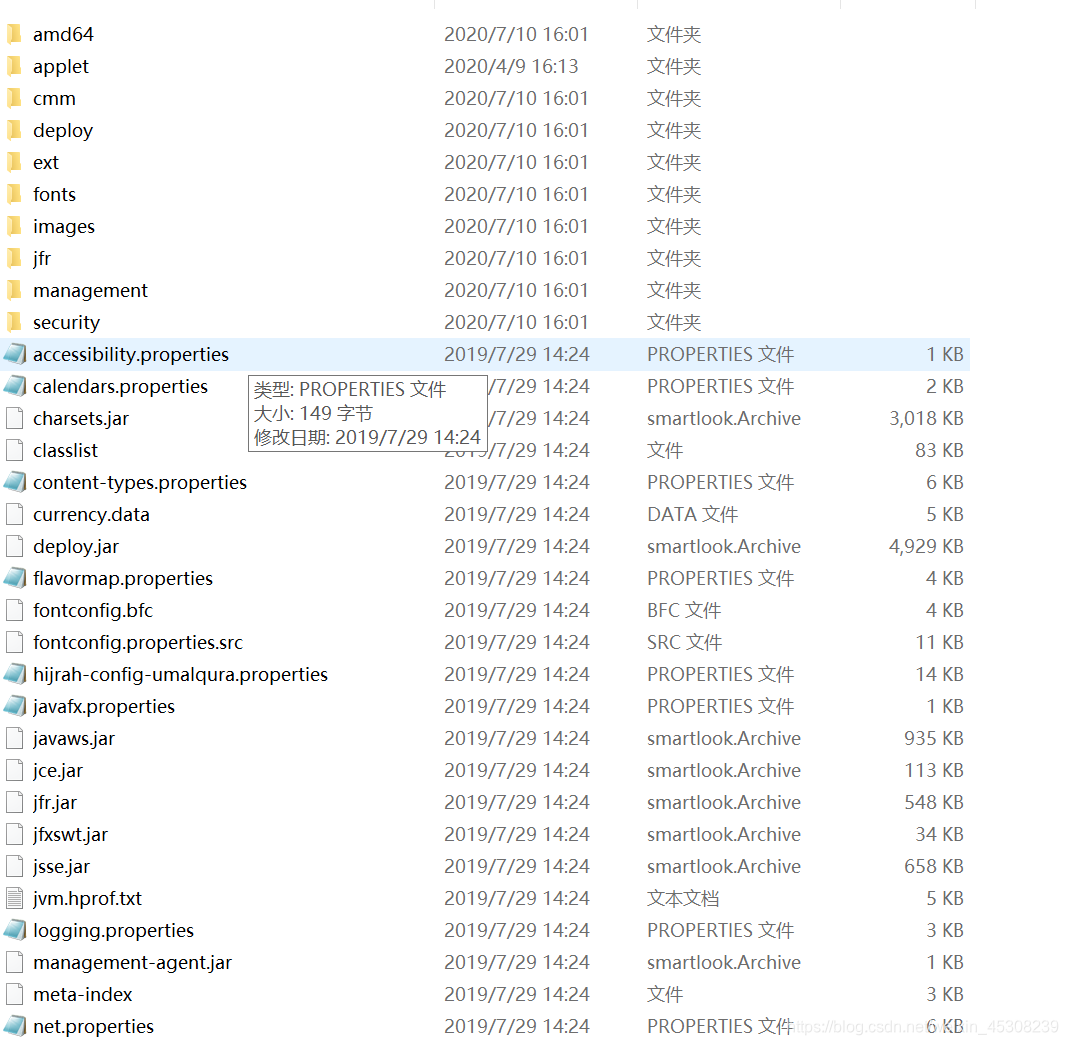Click the SRC 文件 type cell

click(685, 642)
